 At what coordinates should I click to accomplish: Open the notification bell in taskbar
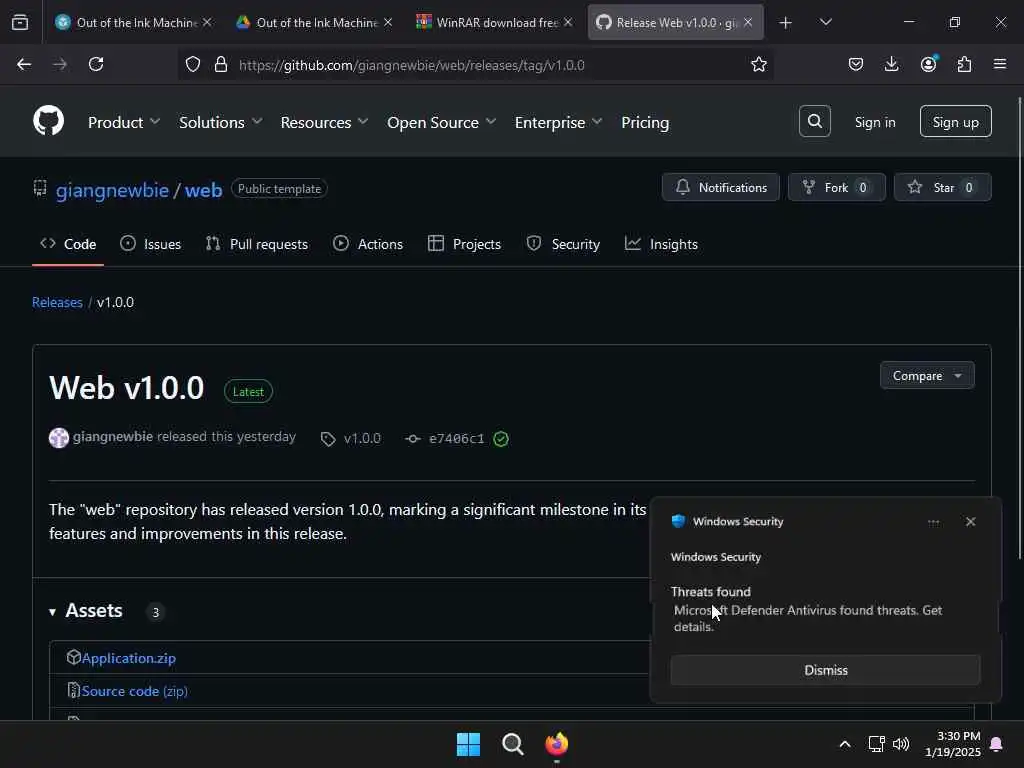click(996, 744)
